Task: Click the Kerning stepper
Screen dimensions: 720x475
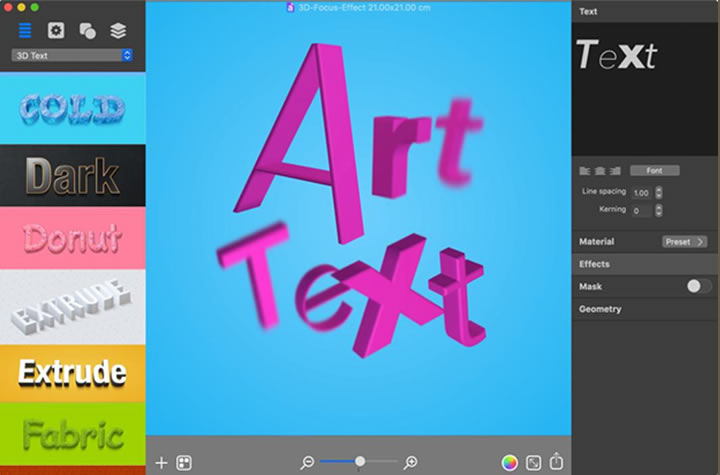Action: click(659, 210)
